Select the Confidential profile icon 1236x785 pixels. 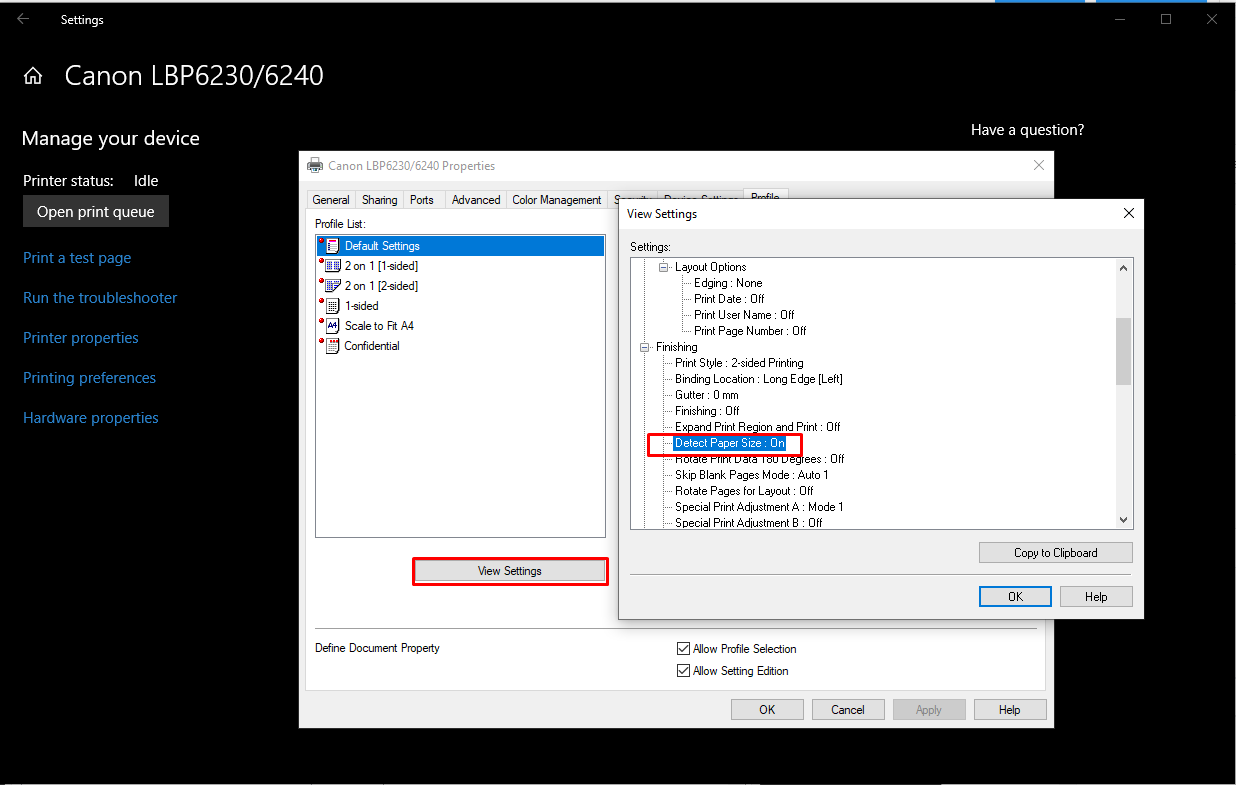[331, 345]
